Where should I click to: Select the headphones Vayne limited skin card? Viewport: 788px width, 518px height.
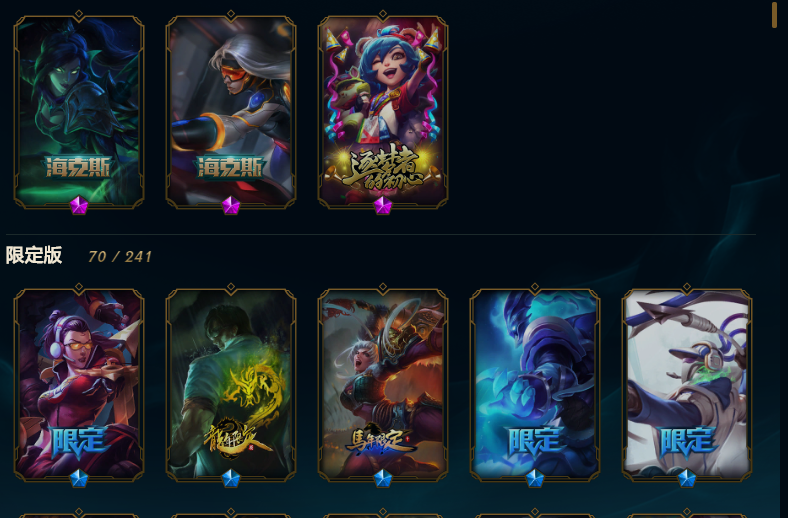coord(79,384)
